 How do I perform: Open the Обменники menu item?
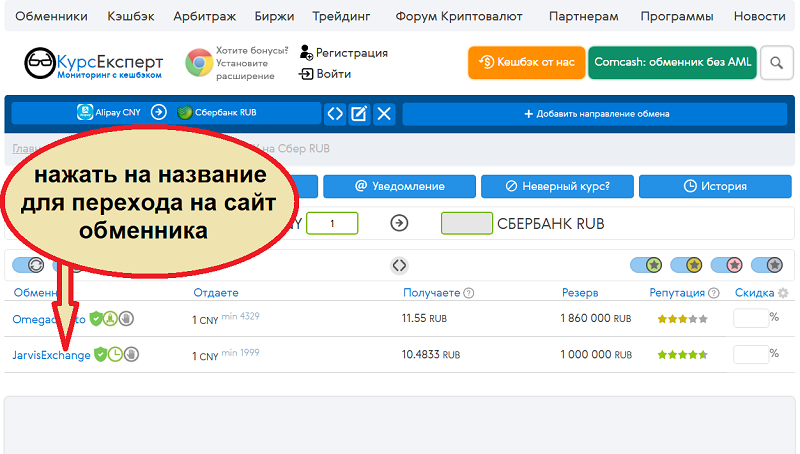(x=51, y=16)
